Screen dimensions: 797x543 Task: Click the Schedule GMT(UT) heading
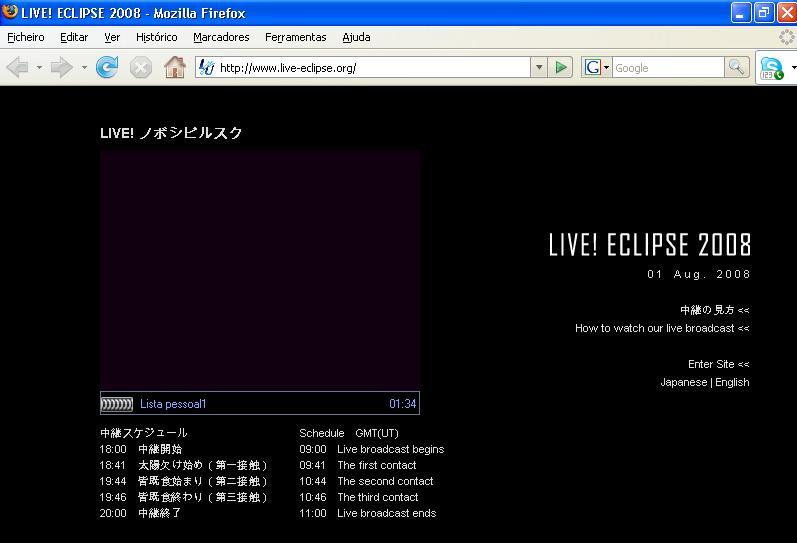point(349,433)
